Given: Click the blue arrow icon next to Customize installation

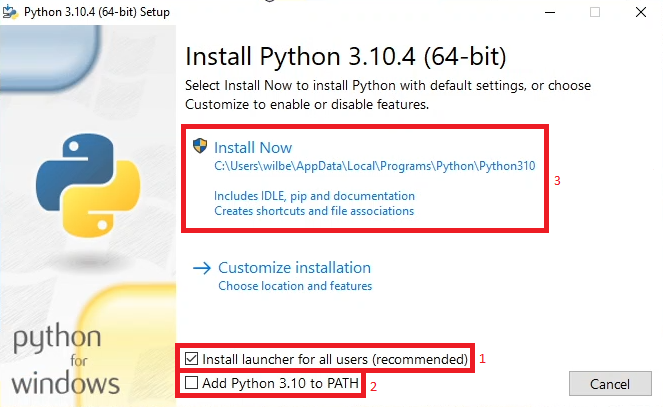Looking at the screenshot, I should click(202, 268).
